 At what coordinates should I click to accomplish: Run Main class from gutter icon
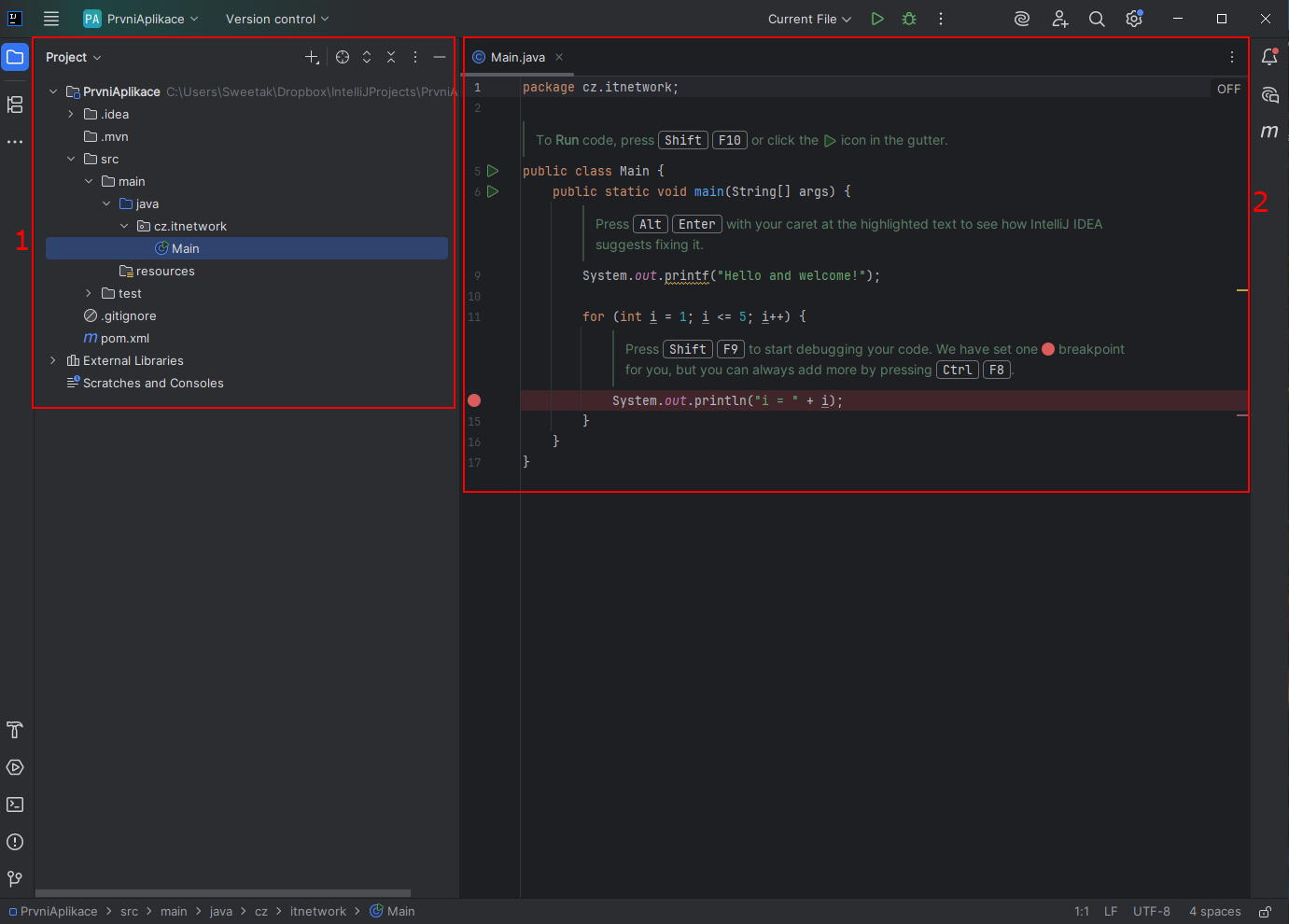493,171
